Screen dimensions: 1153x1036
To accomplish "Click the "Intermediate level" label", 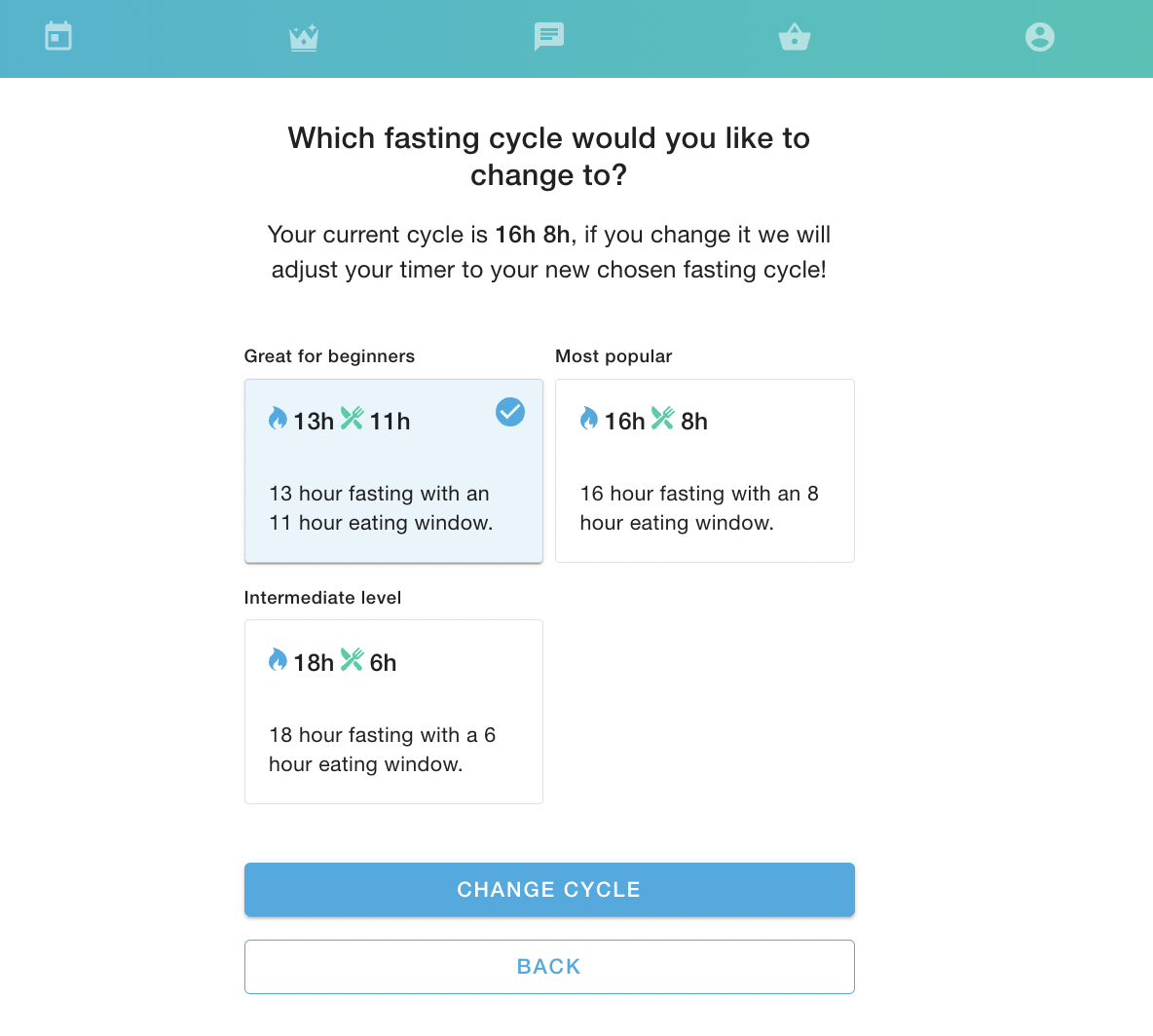I will point(322,598).
